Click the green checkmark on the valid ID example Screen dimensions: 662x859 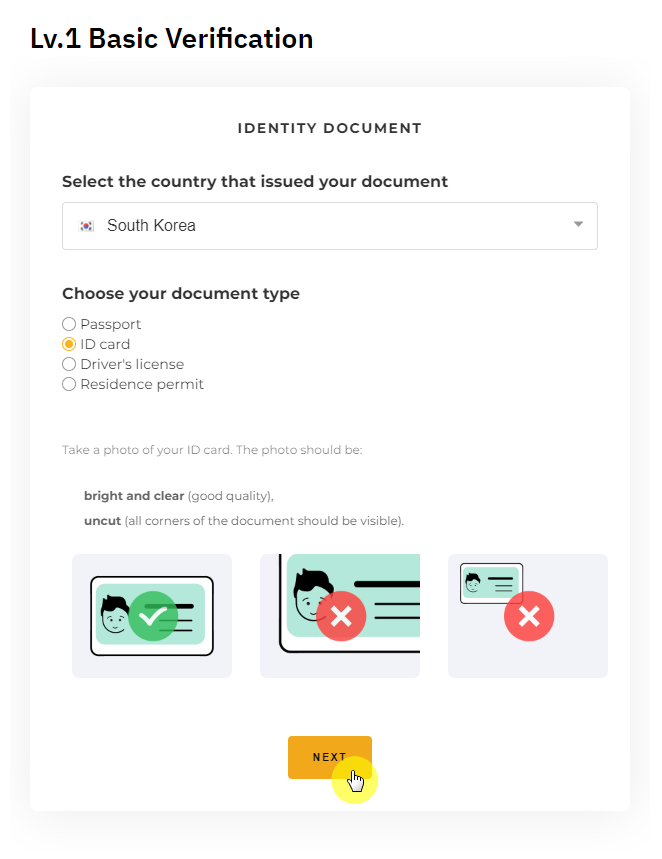pos(153,617)
